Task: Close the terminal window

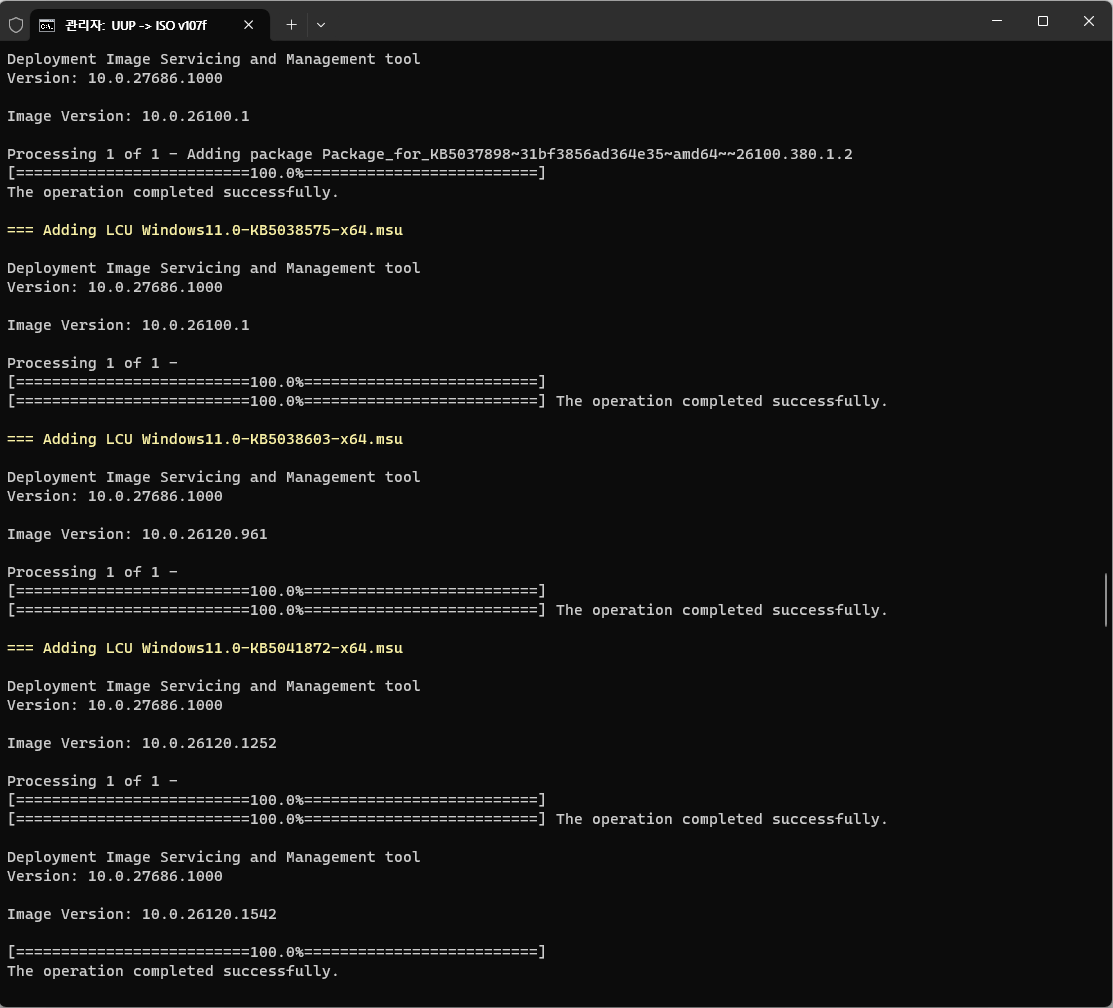Action: tap(1089, 21)
